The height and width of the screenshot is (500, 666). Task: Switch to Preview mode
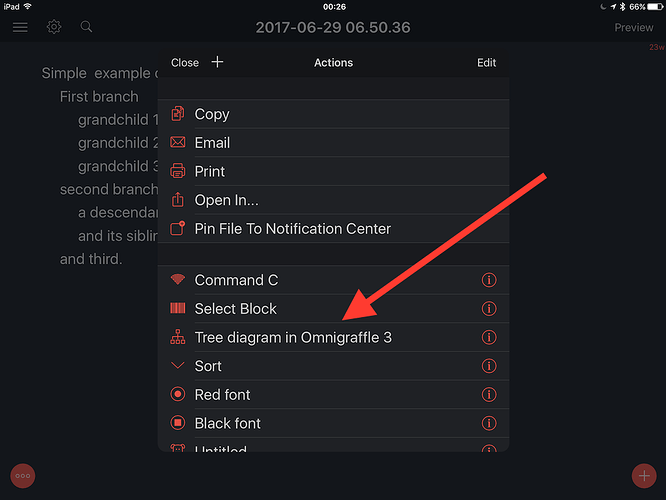(x=634, y=28)
